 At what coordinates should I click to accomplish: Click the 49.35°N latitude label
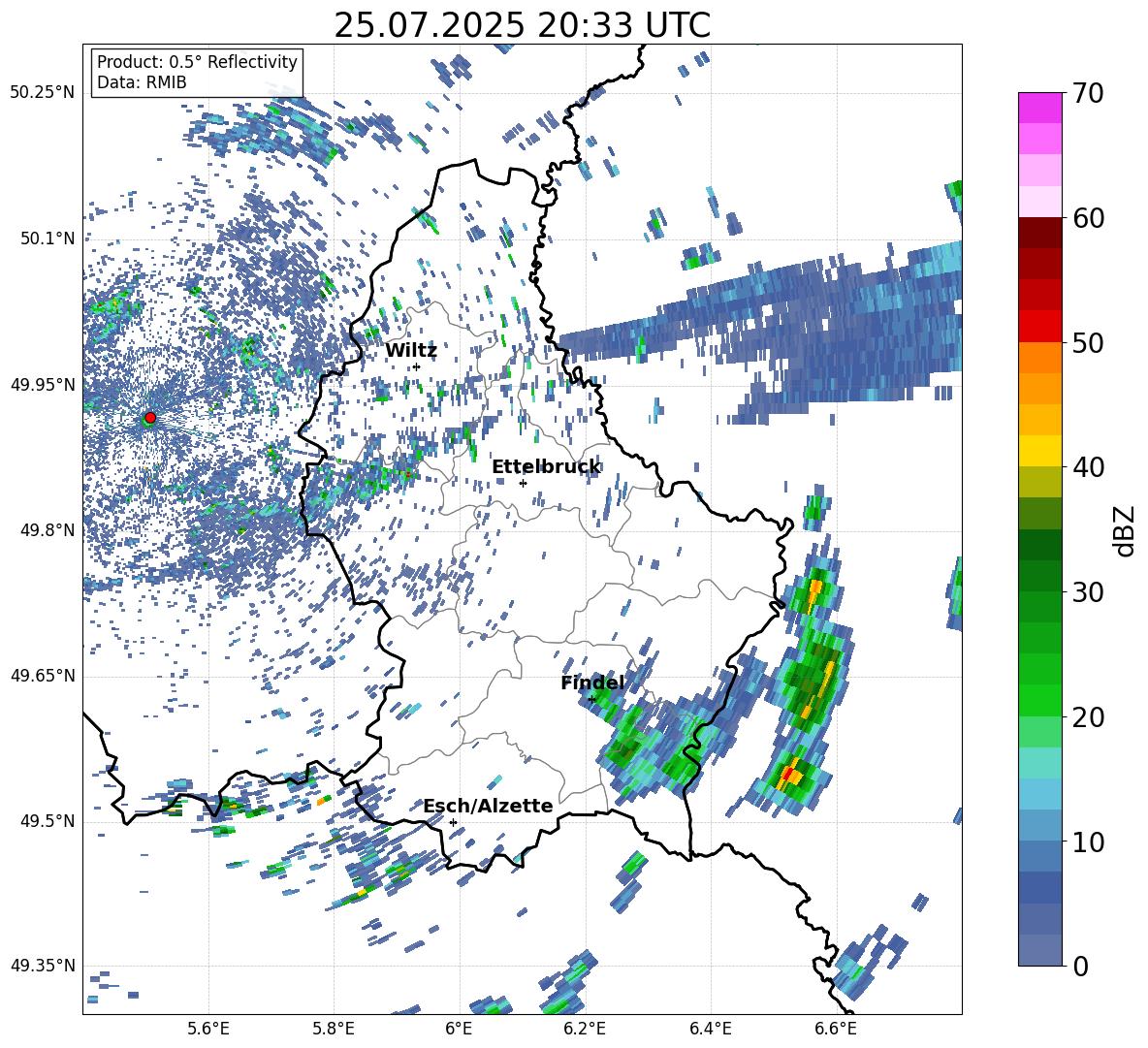[x=43, y=966]
